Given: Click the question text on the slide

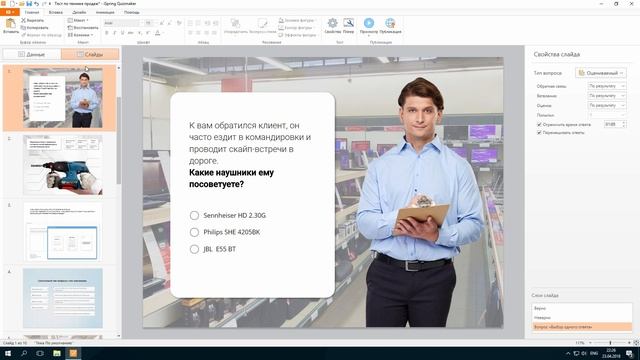Looking at the screenshot, I should [x=250, y=155].
